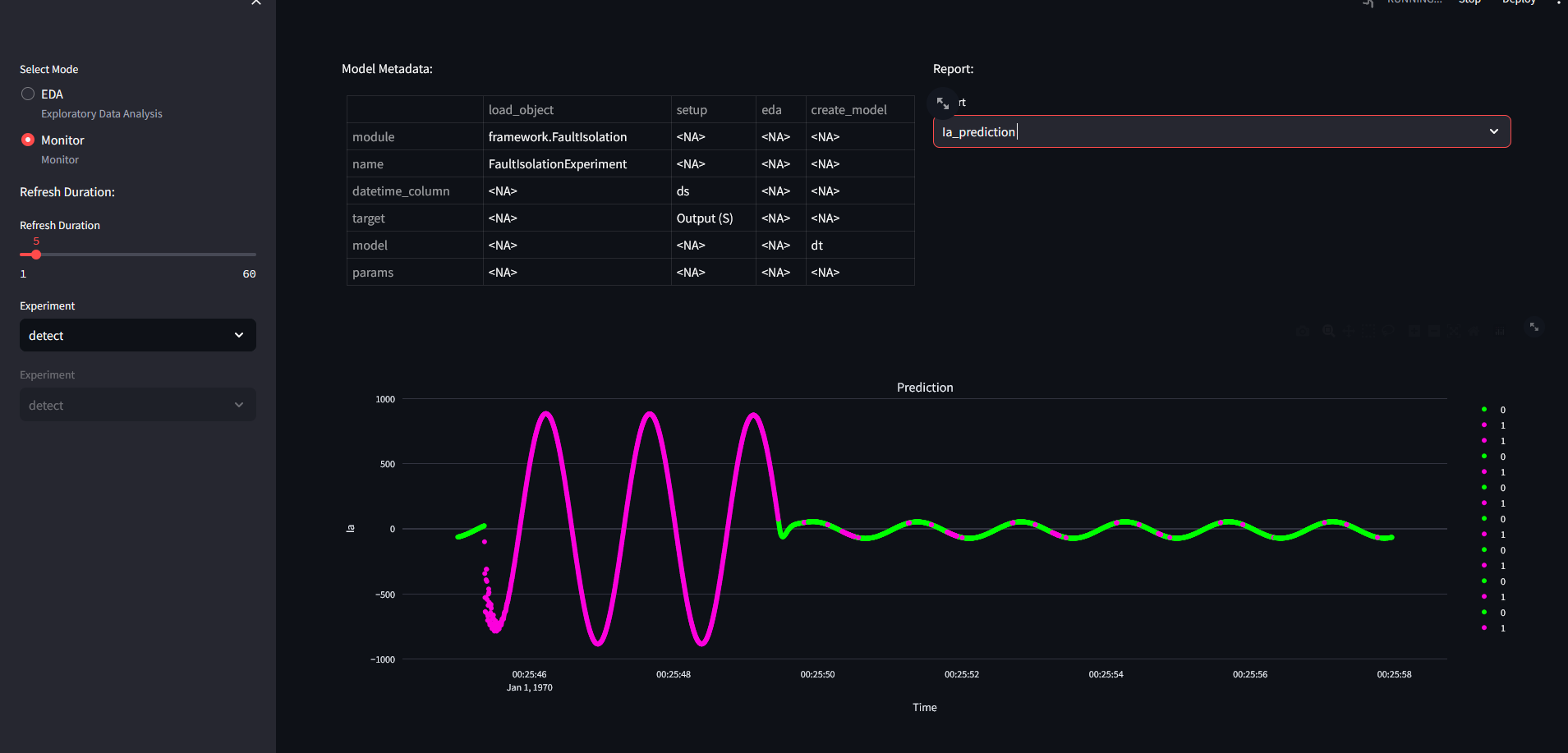The height and width of the screenshot is (753, 1568).
Task: Open the Report dropdown showing Ia_prediction
Action: tap(1221, 131)
